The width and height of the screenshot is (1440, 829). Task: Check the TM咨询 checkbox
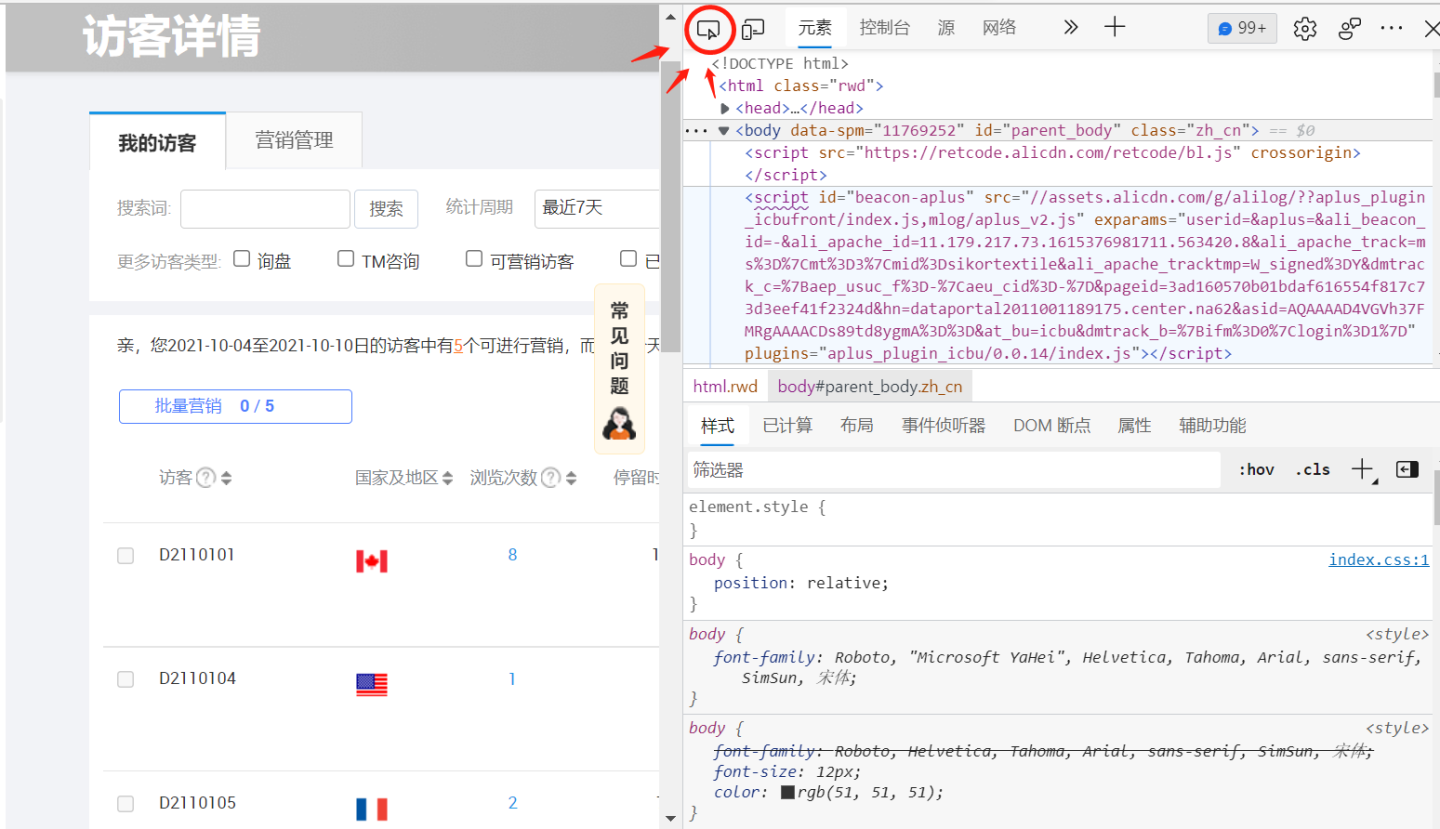[x=346, y=259]
